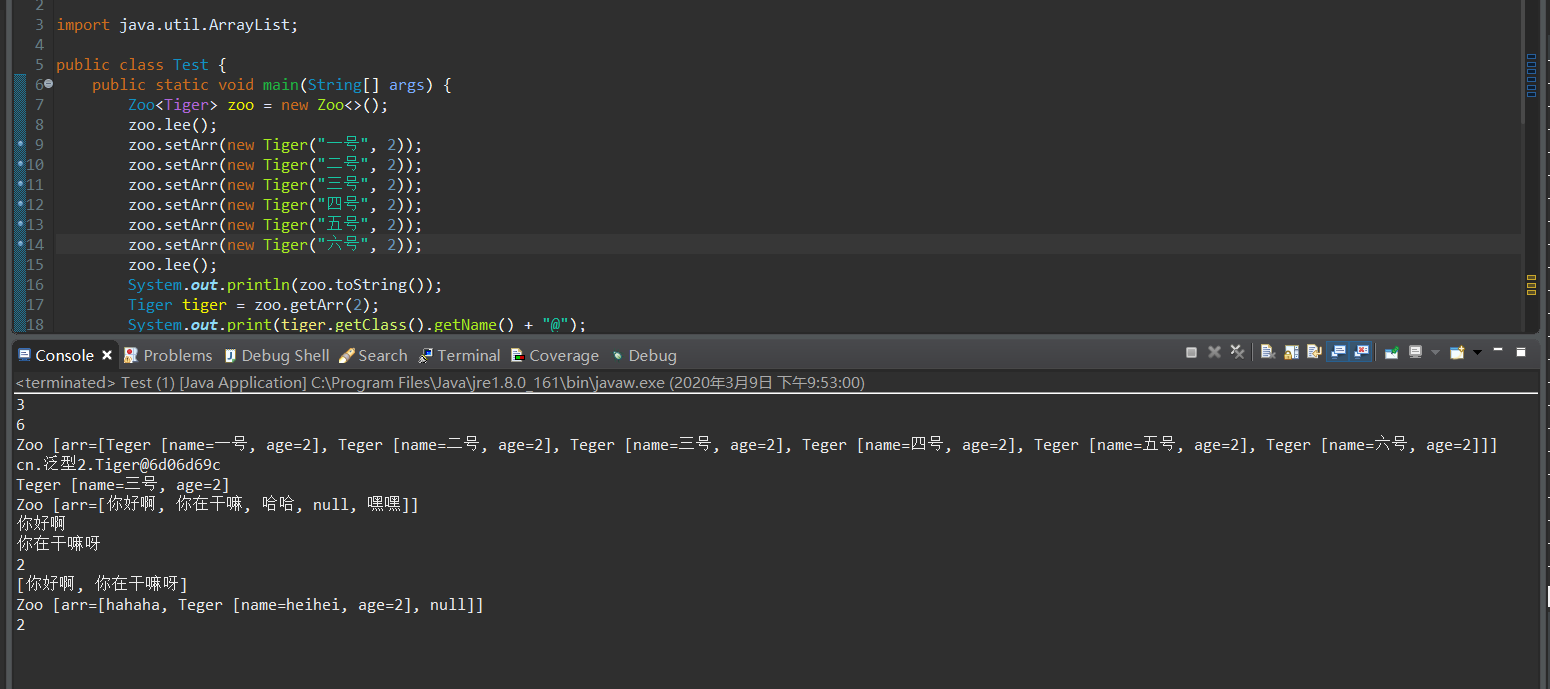1550x689 pixels.
Task: Click console output 'cn.泛型2.Tiger@6d06d69c'
Action: tap(118, 465)
